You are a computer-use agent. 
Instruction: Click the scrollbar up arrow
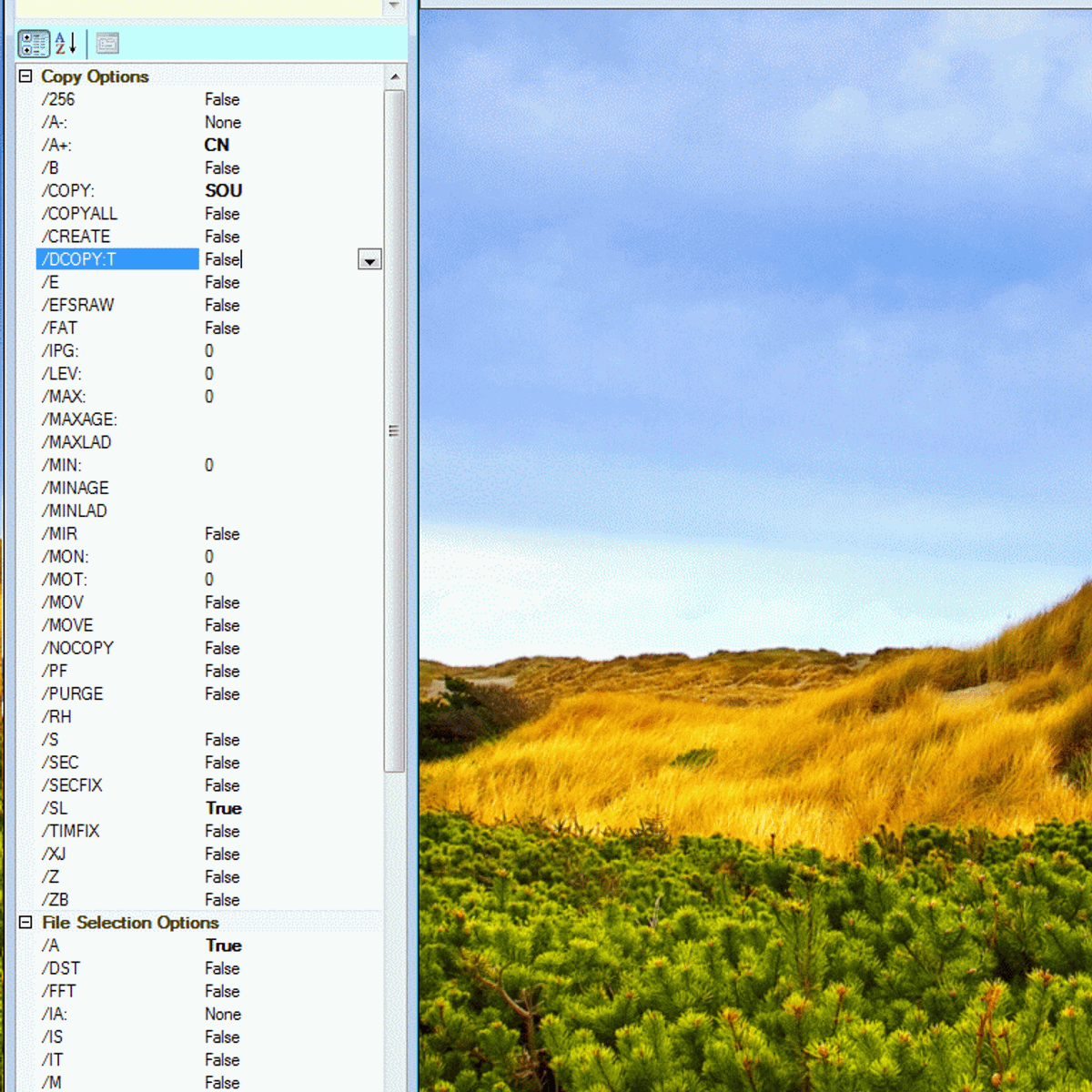pyautogui.click(x=395, y=77)
